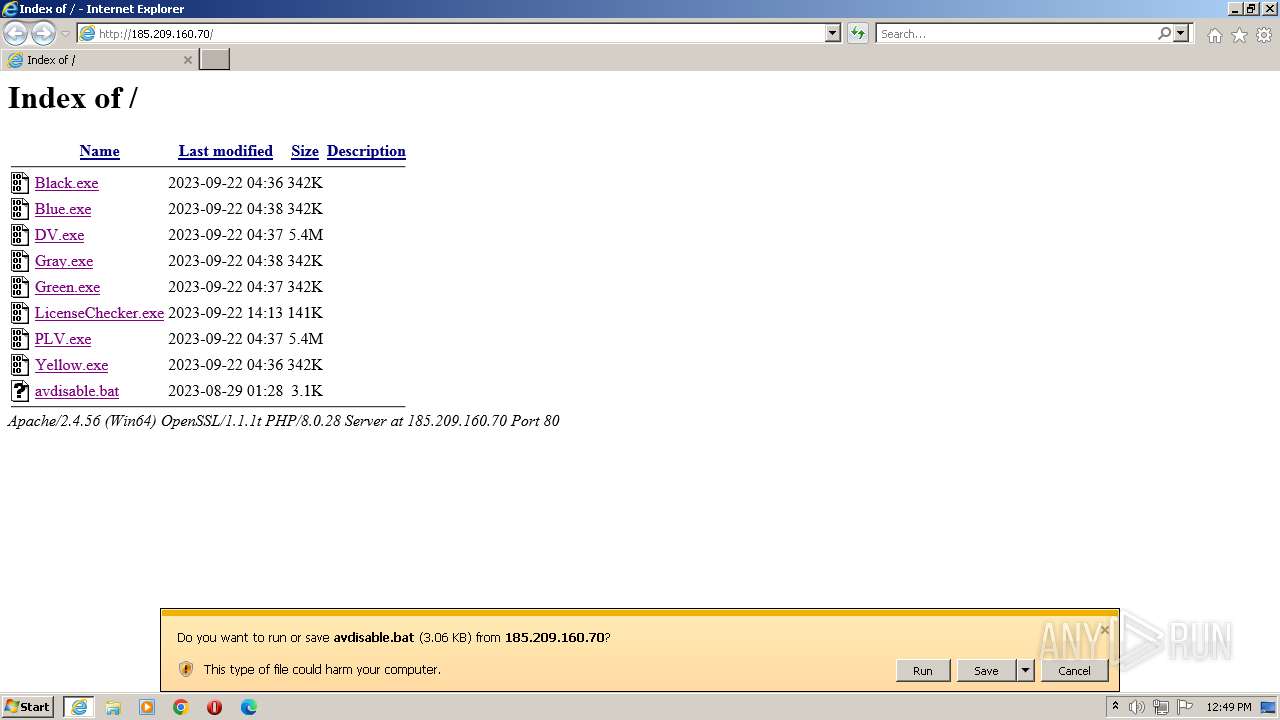Image resolution: width=1280 pixels, height=720 pixels.
Task: Launch Microsoft Edge from the taskbar
Action: 249,707
